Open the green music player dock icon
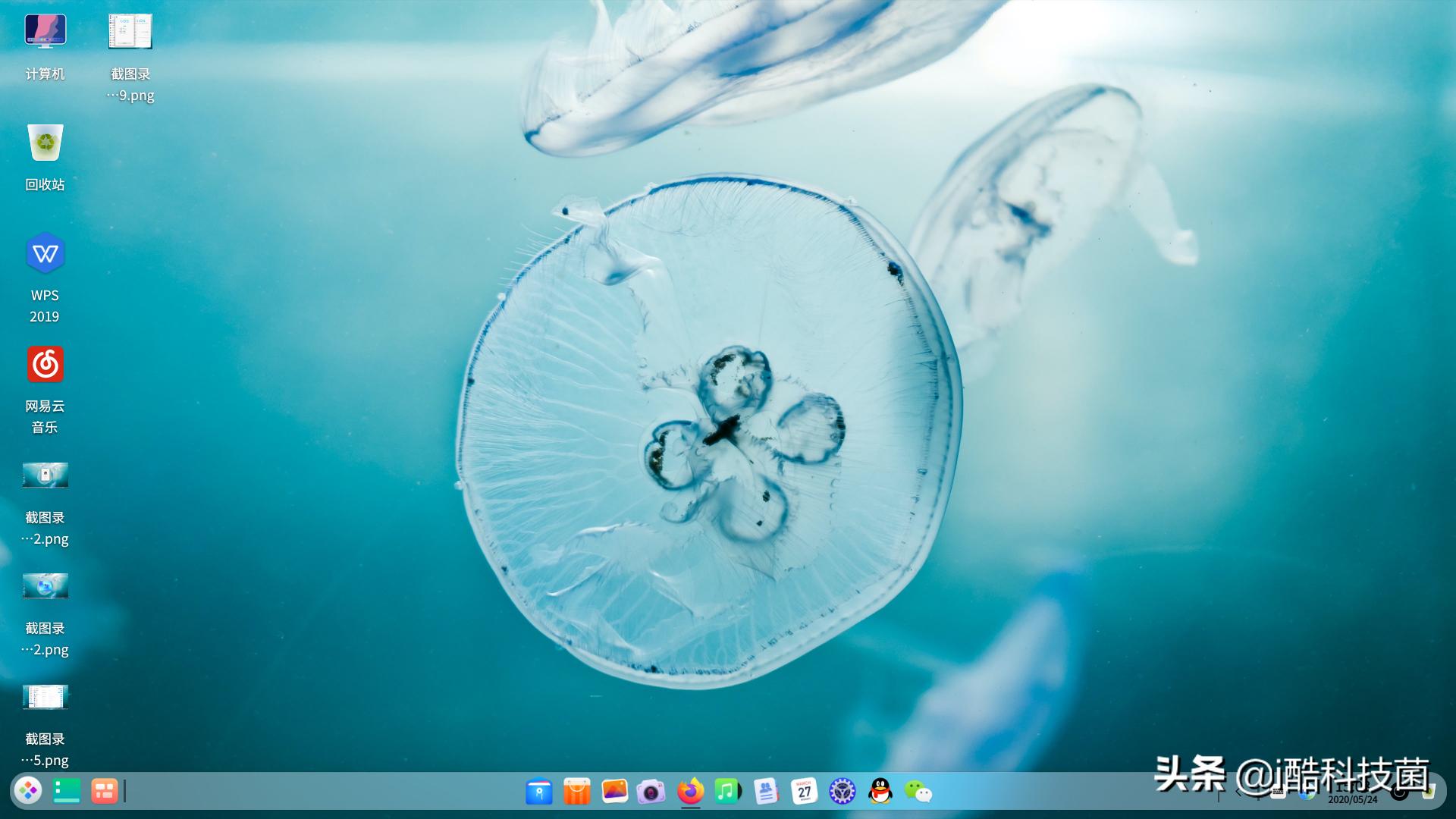 click(727, 792)
